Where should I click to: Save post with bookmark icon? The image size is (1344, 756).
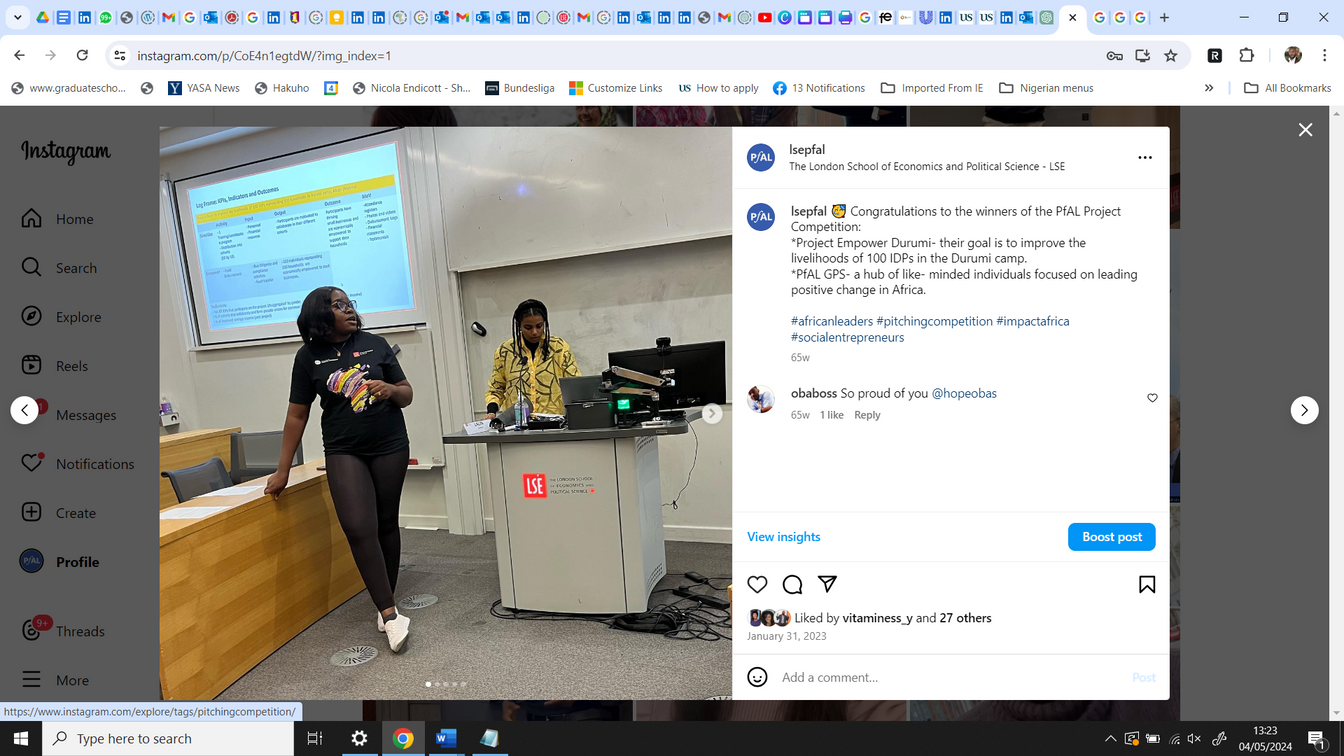coord(1146,584)
